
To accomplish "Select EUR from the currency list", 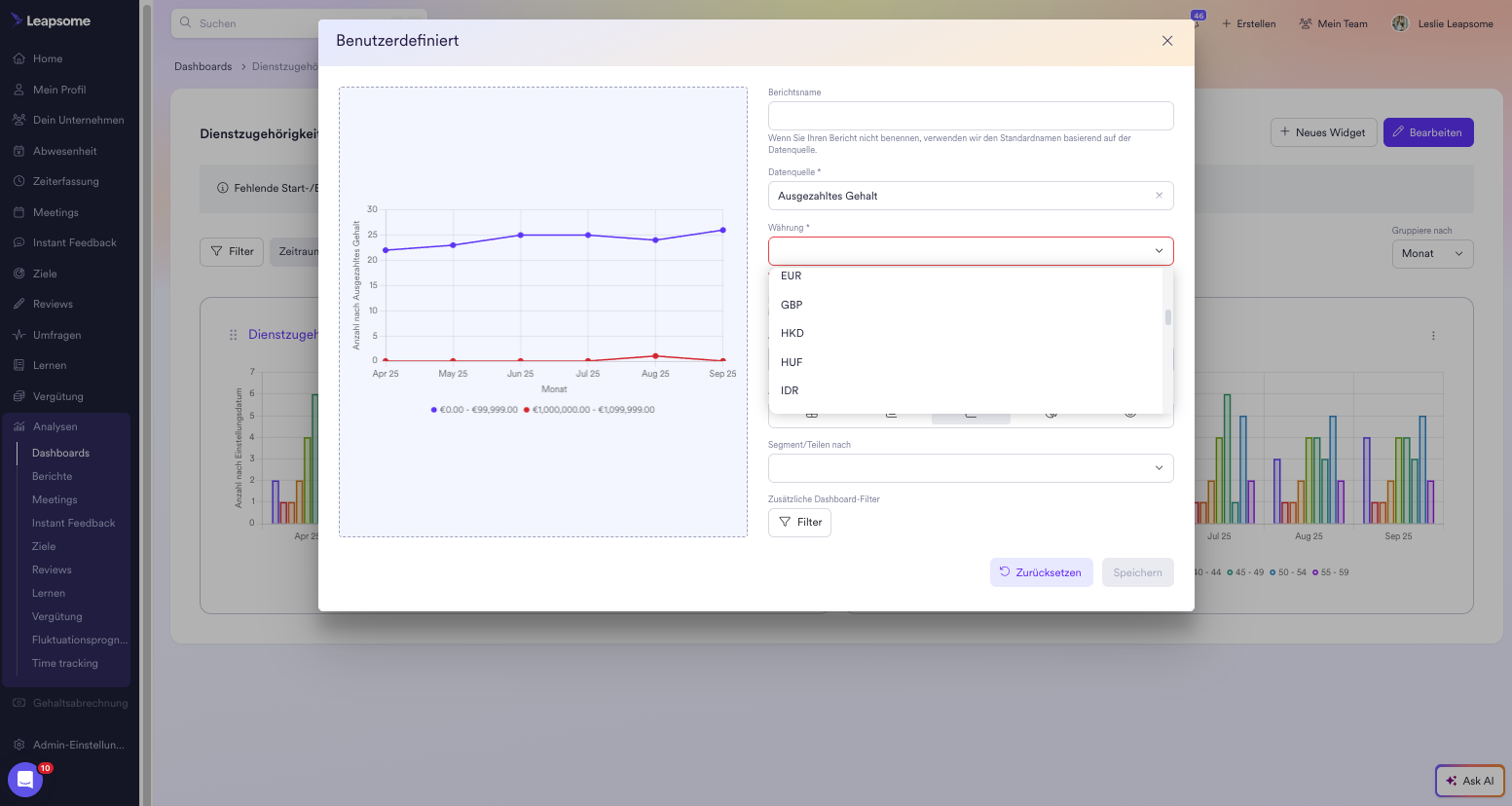I will coord(792,276).
